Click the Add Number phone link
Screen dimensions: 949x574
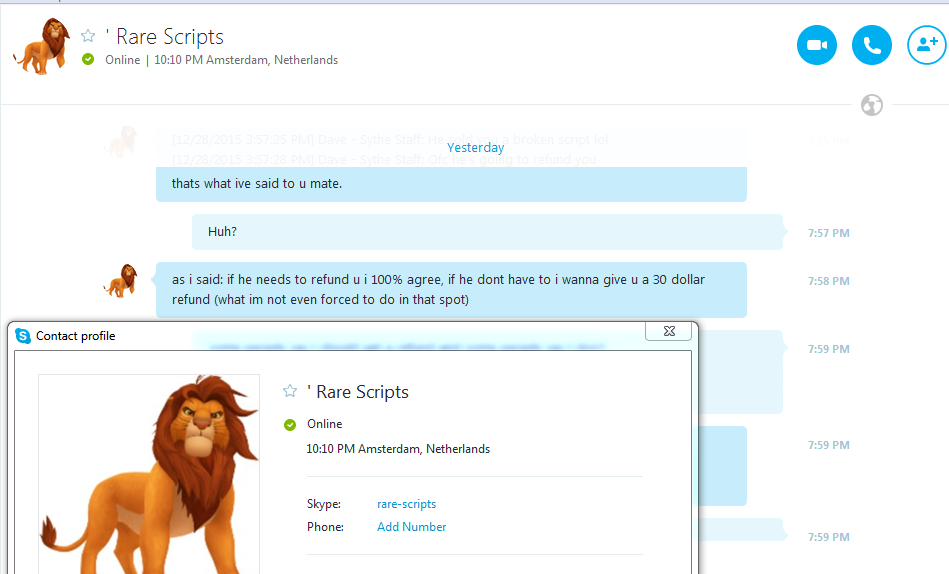point(412,527)
